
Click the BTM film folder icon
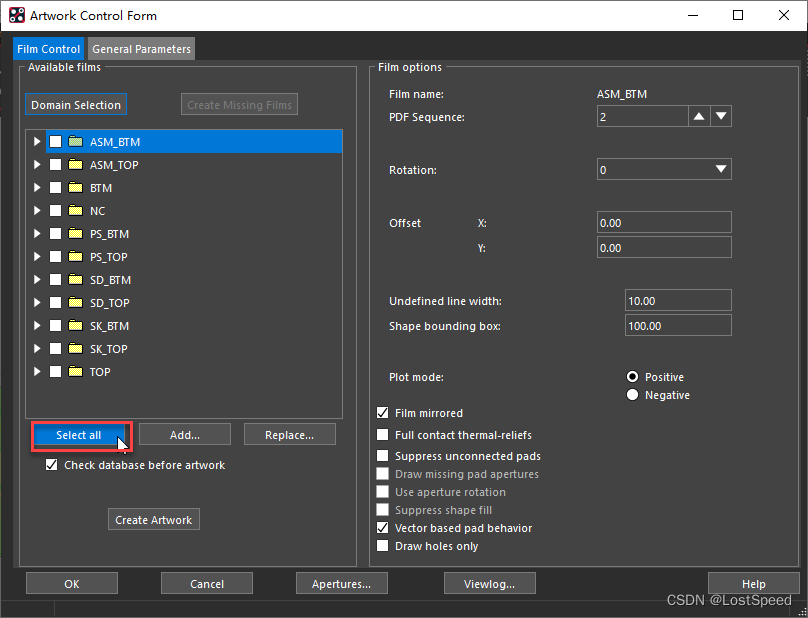75,188
